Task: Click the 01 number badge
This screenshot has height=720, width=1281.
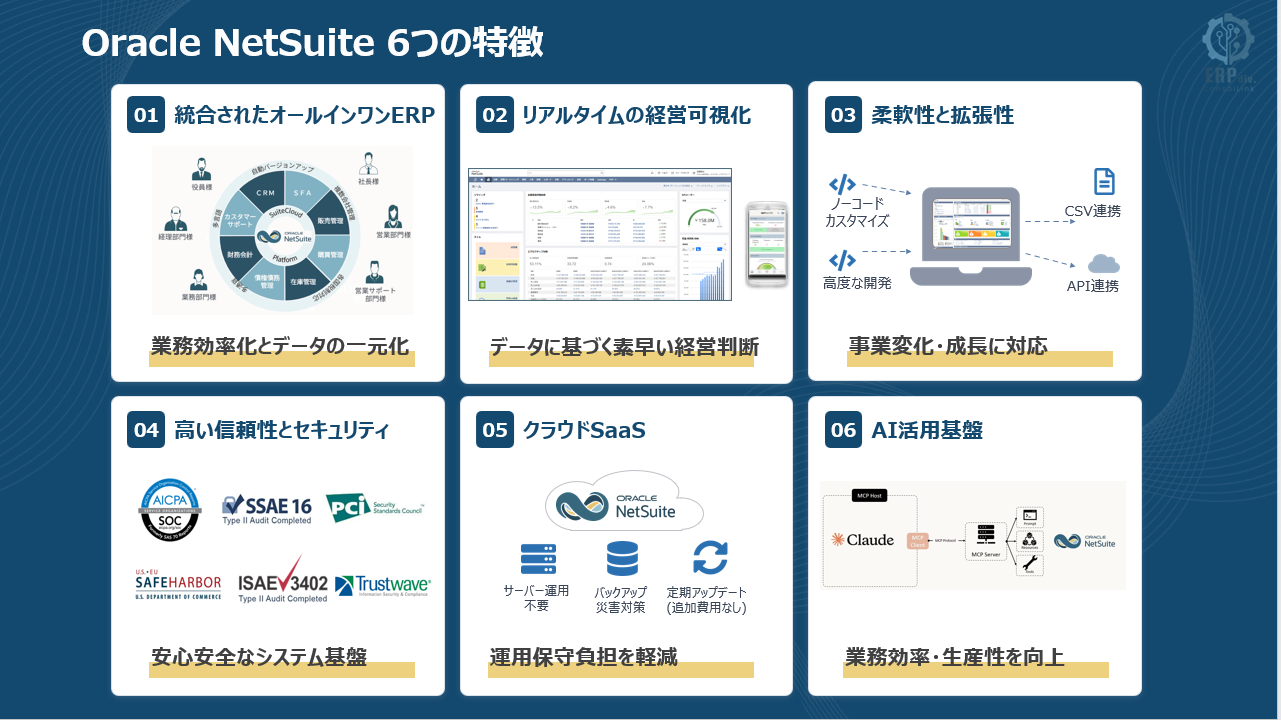Action: 146,115
